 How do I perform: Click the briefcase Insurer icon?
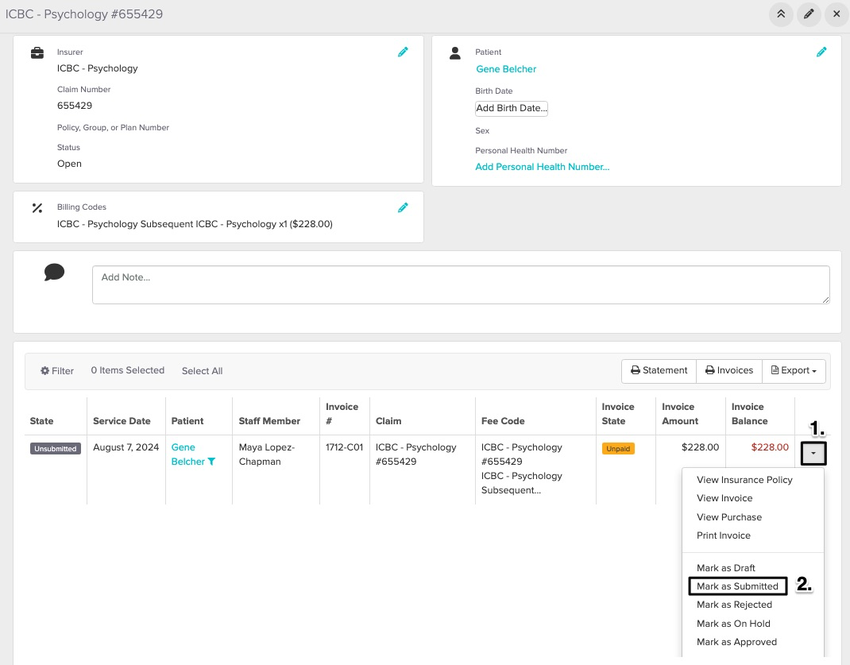37,53
